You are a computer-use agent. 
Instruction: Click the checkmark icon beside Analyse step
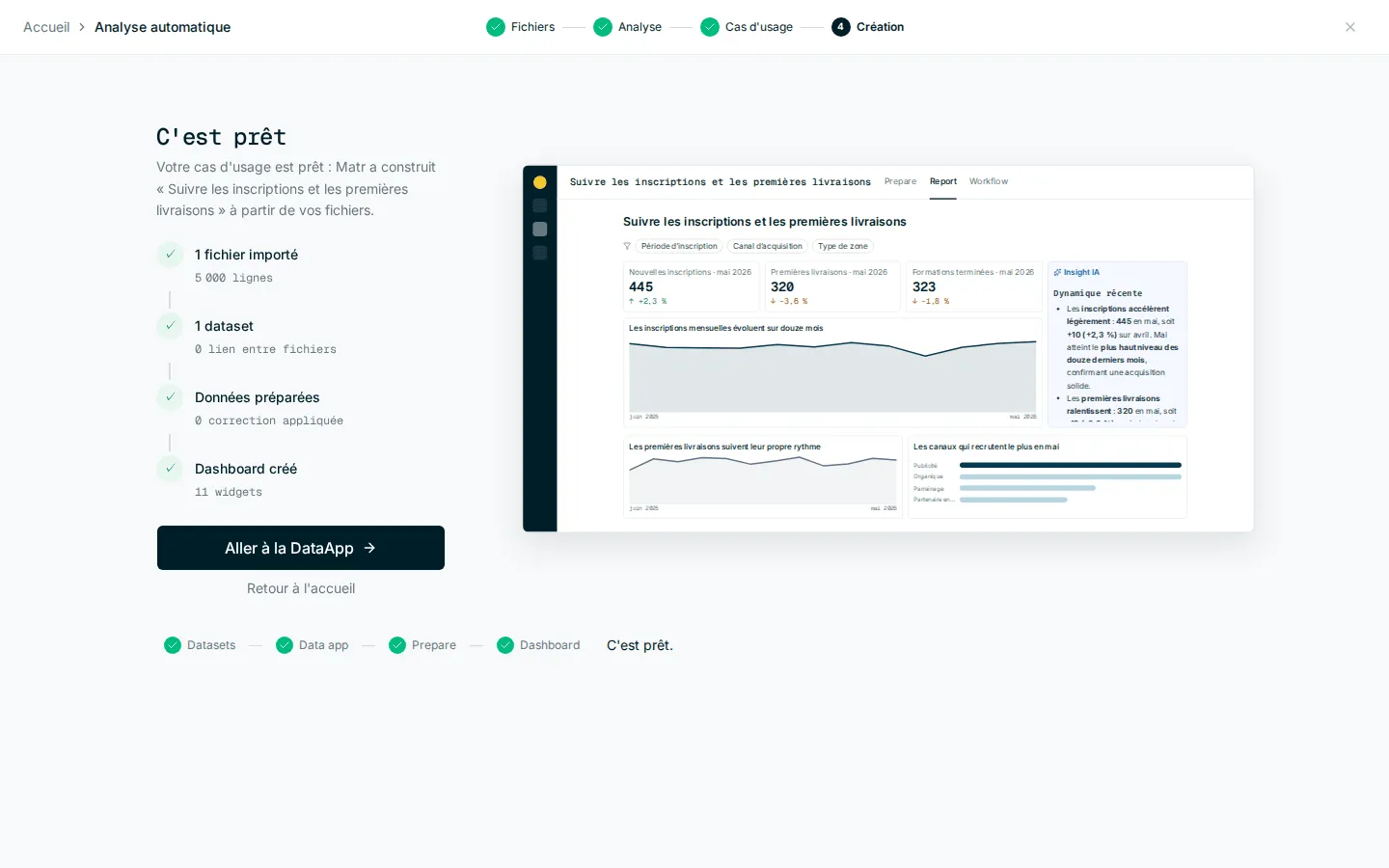point(603,27)
